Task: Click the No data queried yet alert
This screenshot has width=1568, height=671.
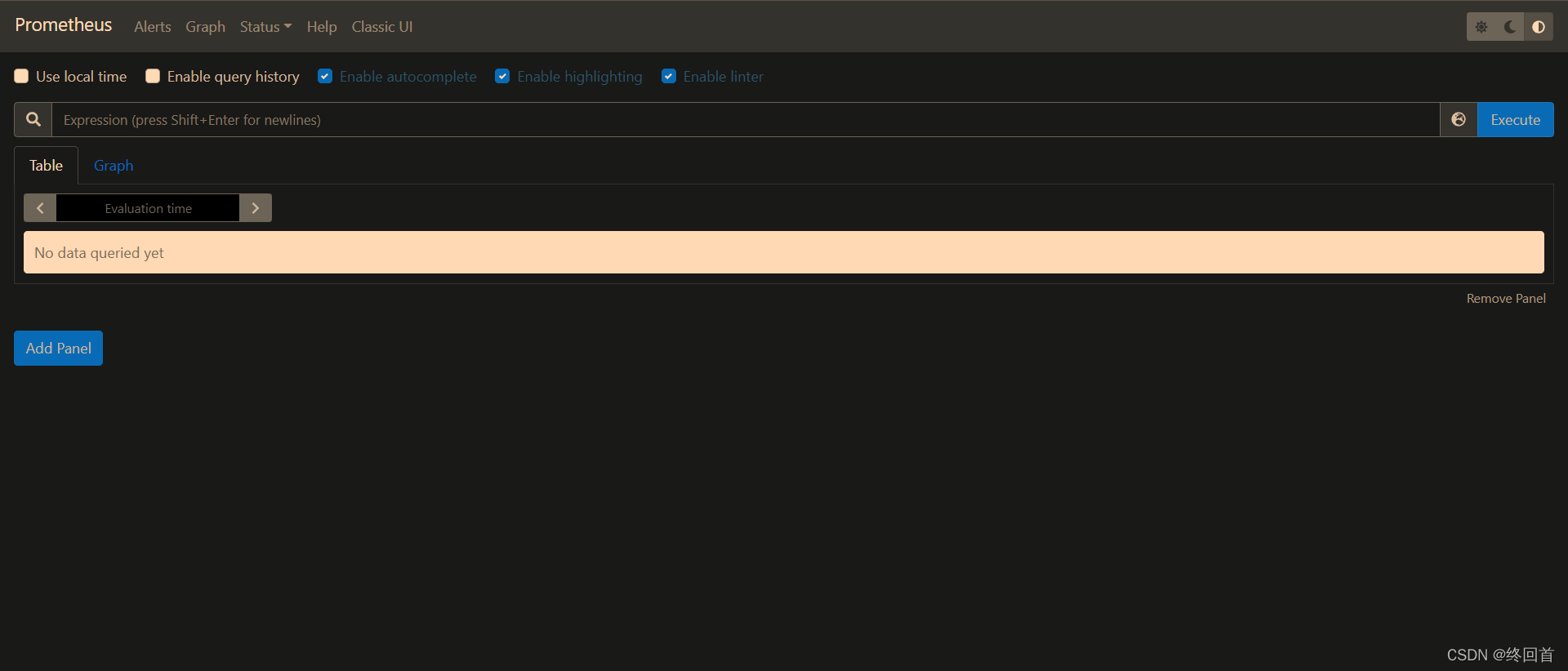Action: click(784, 252)
